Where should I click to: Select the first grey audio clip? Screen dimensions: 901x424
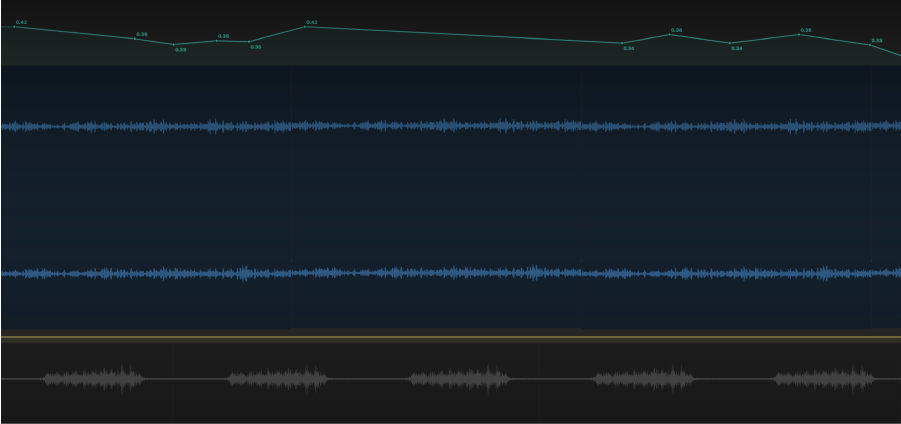pyautogui.click(x=93, y=379)
